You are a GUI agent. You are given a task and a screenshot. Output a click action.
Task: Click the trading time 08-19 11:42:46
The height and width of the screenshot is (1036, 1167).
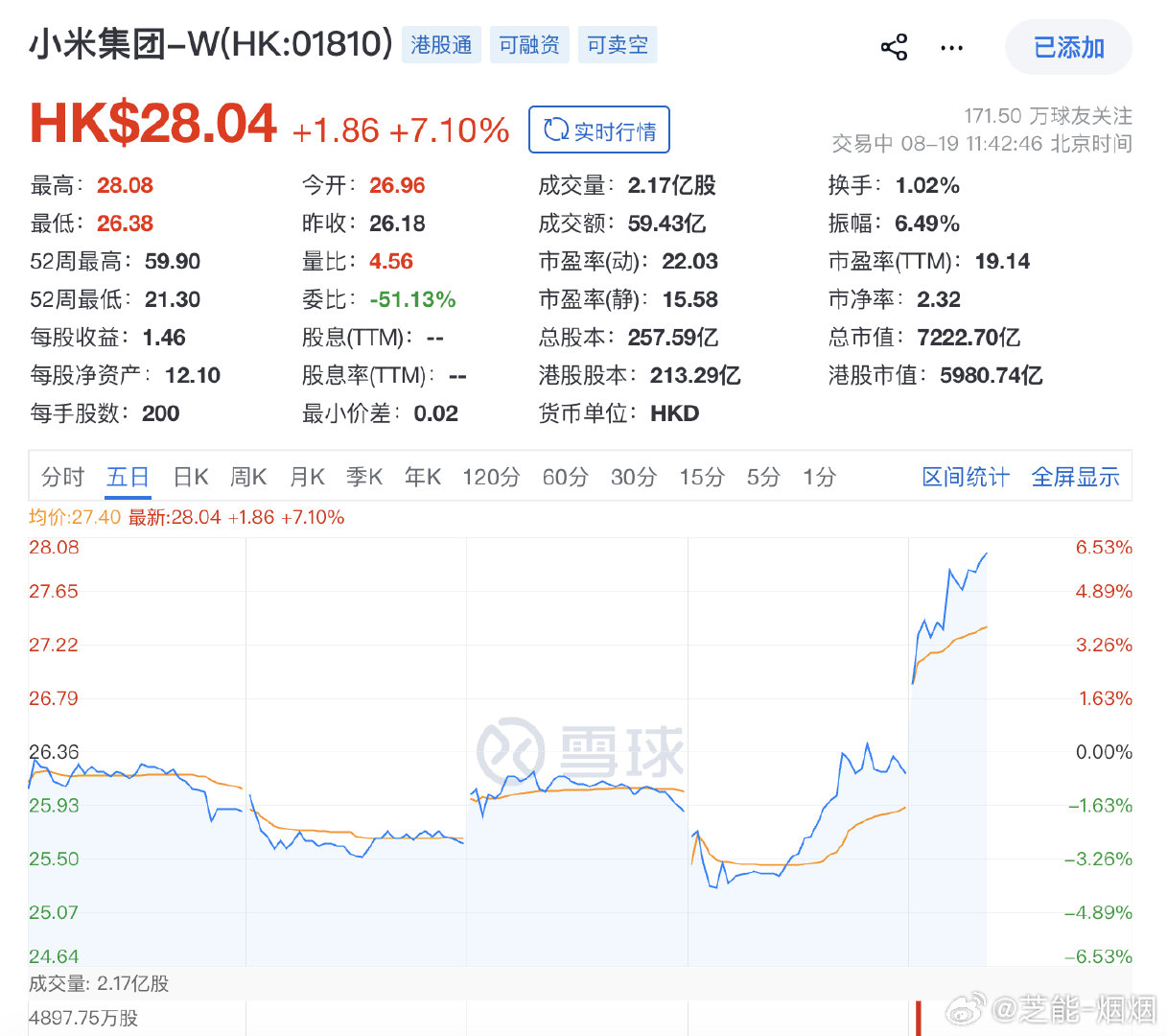coord(971,144)
